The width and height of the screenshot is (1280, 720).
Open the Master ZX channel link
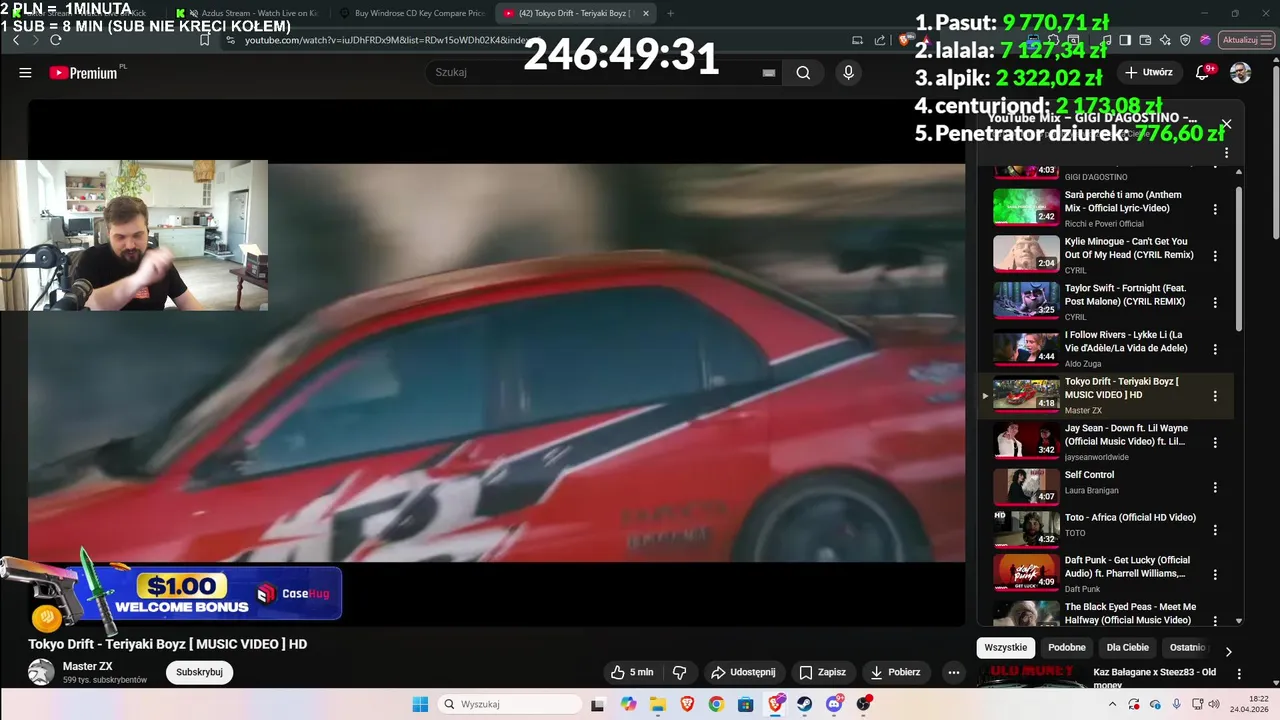tap(88, 666)
